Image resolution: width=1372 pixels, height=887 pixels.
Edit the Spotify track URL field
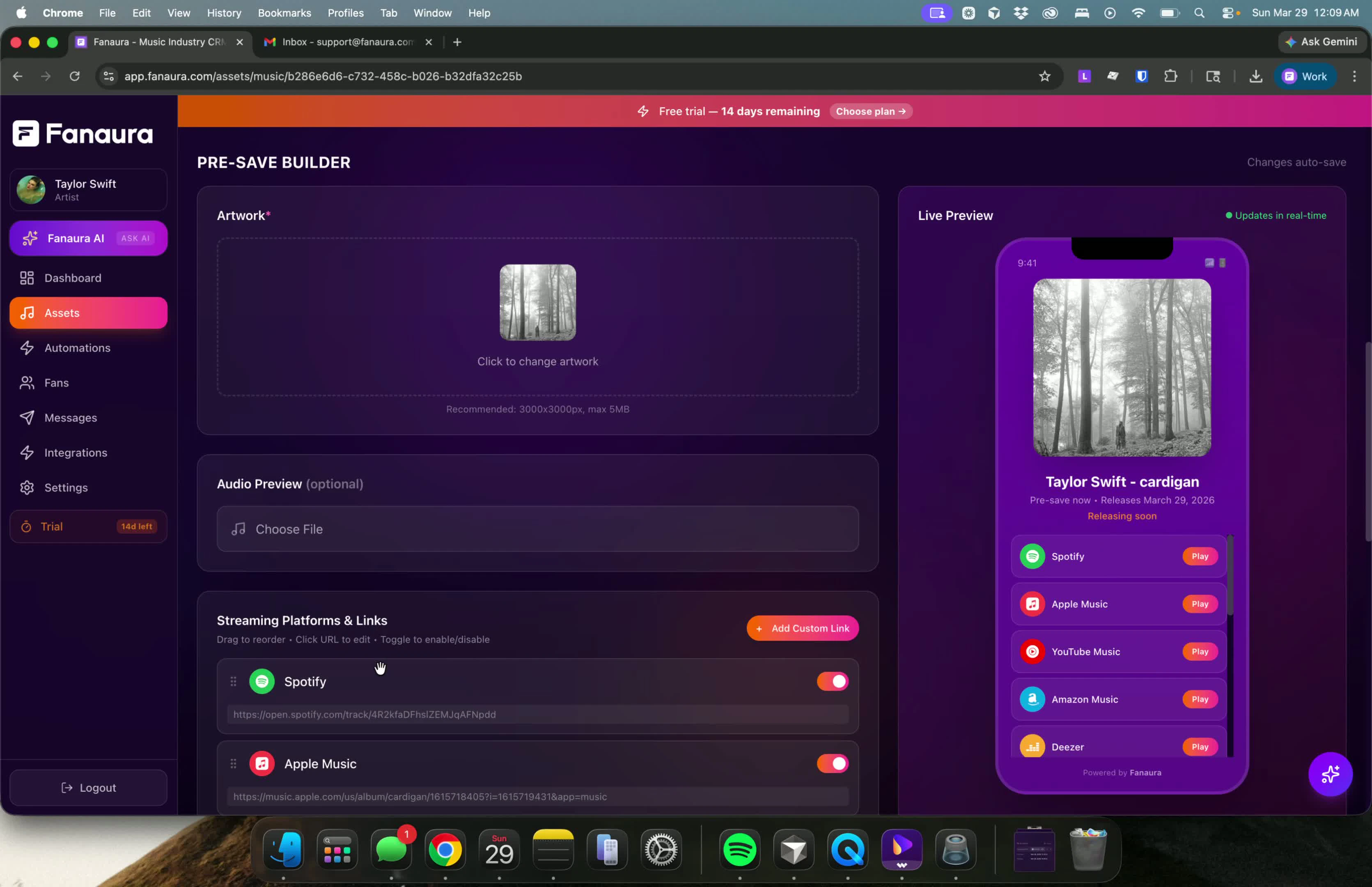coord(538,714)
